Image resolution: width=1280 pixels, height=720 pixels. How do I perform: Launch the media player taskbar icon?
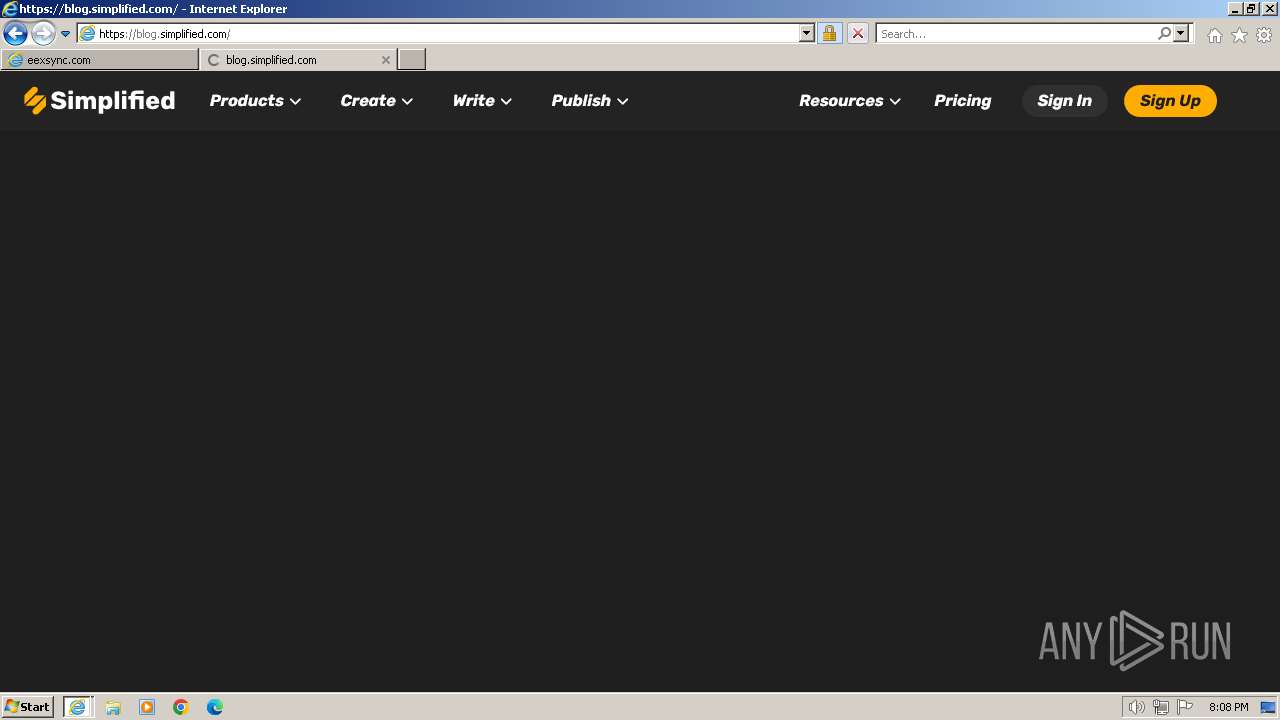click(x=147, y=707)
